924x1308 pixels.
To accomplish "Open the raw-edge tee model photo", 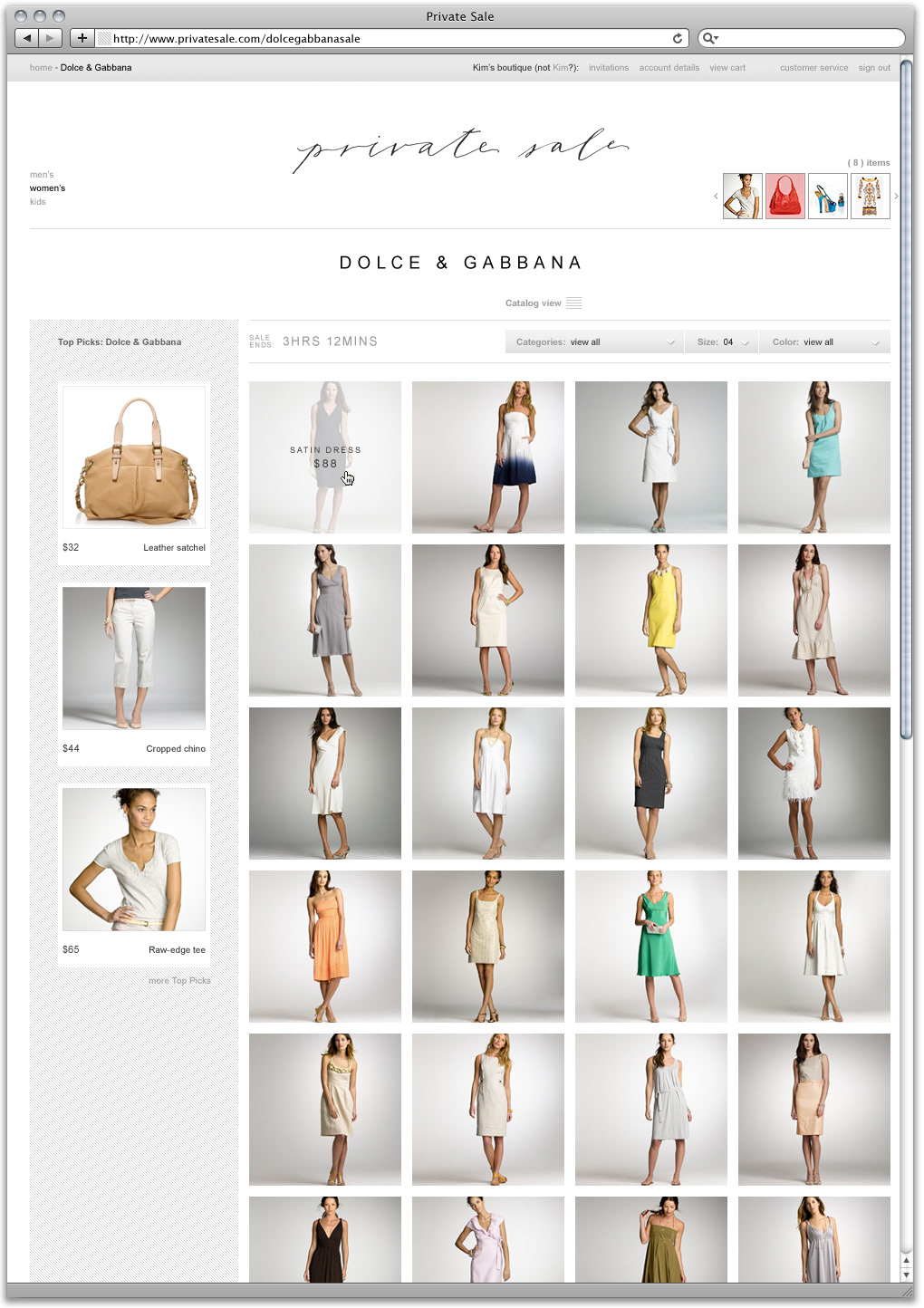I will pos(134,860).
